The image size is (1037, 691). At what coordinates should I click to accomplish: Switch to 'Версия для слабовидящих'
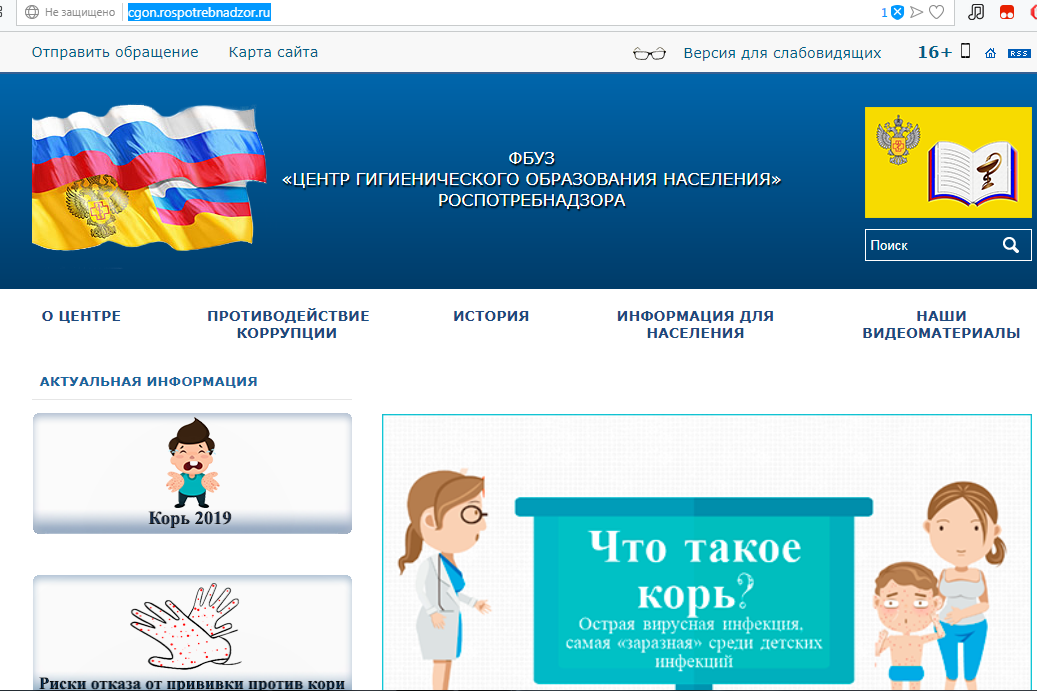(782, 53)
